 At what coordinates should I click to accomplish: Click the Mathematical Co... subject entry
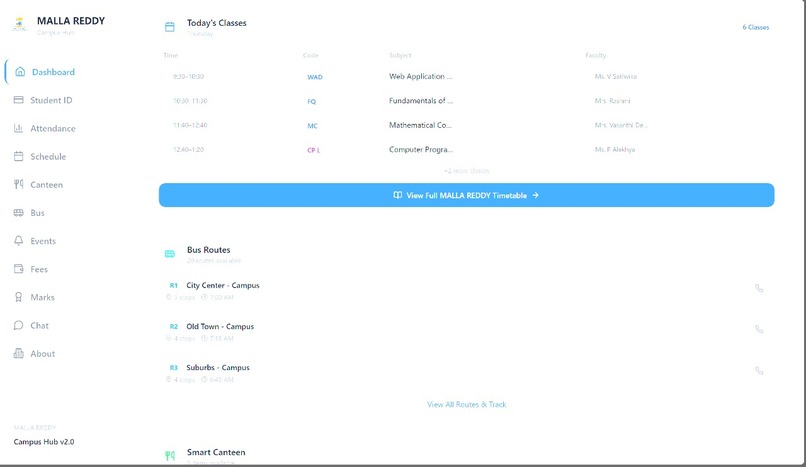pyautogui.click(x=420, y=125)
